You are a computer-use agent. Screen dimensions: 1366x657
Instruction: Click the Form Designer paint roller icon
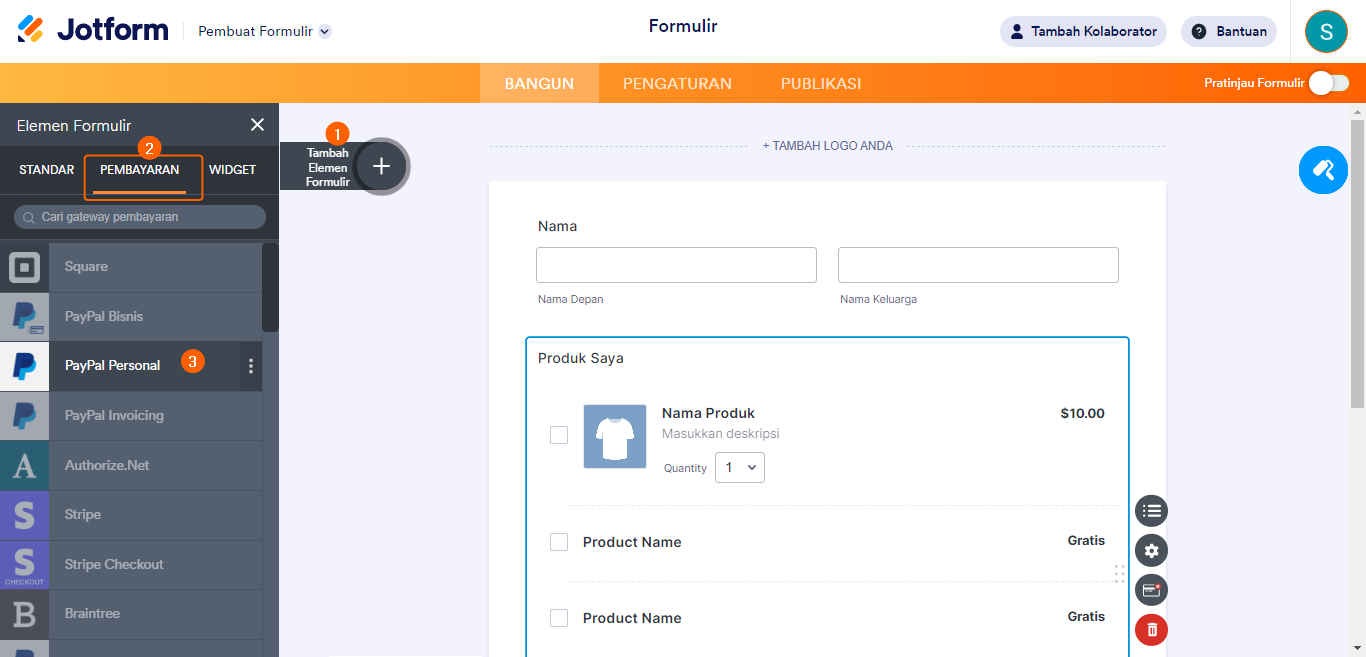[x=1323, y=170]
